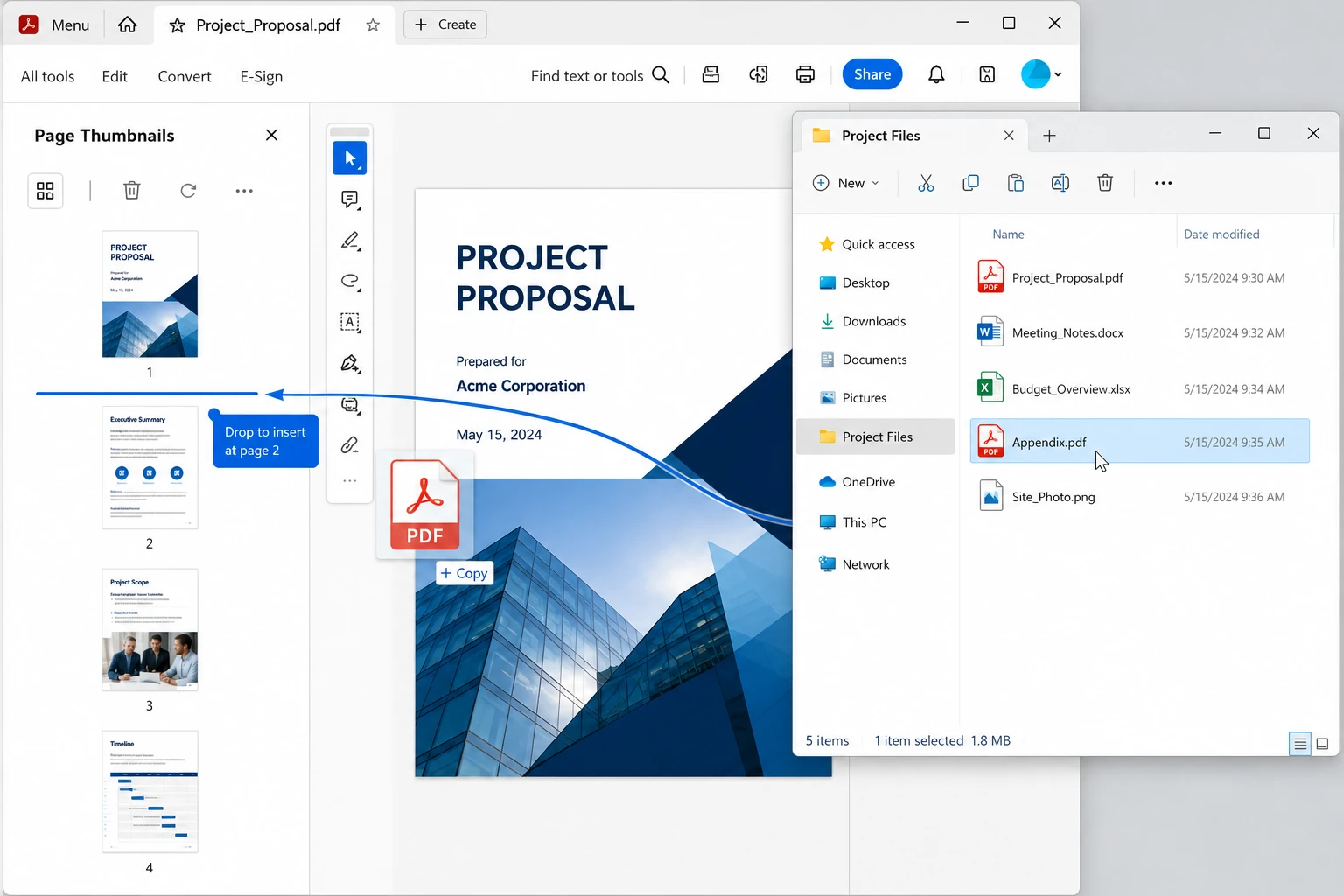
Task: Open thumbnail grid view options
Action: coord(45,191)
